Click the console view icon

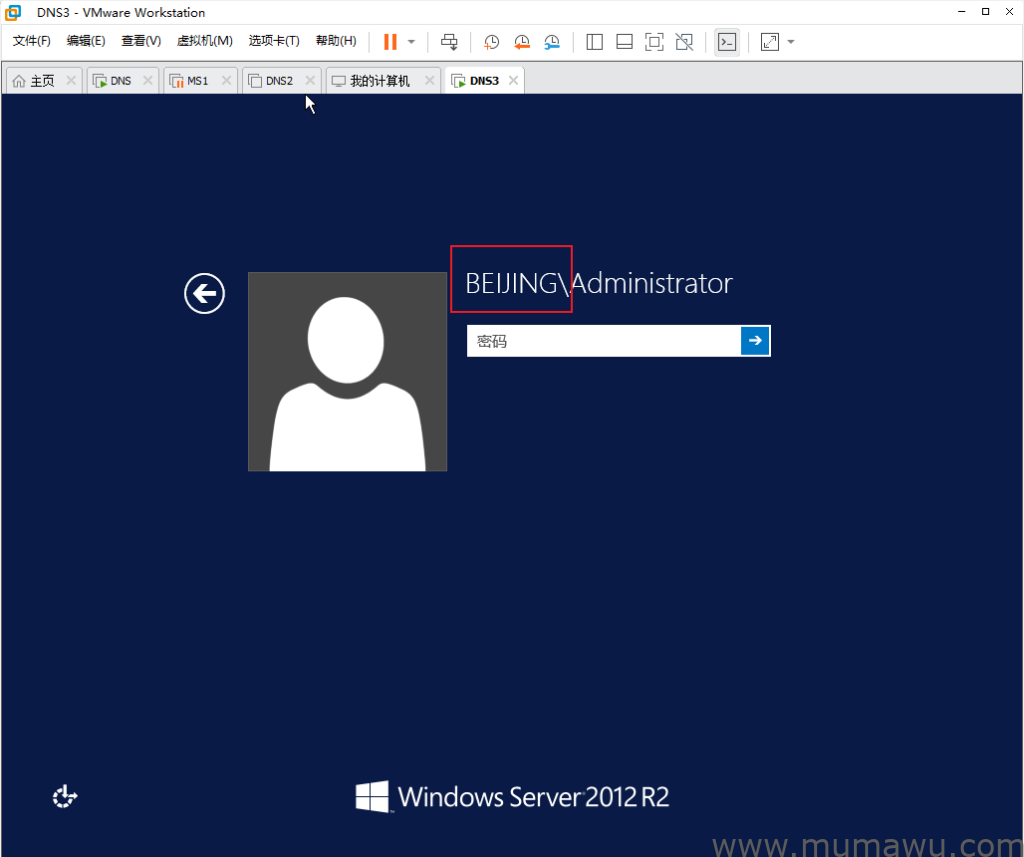(727, 42)
